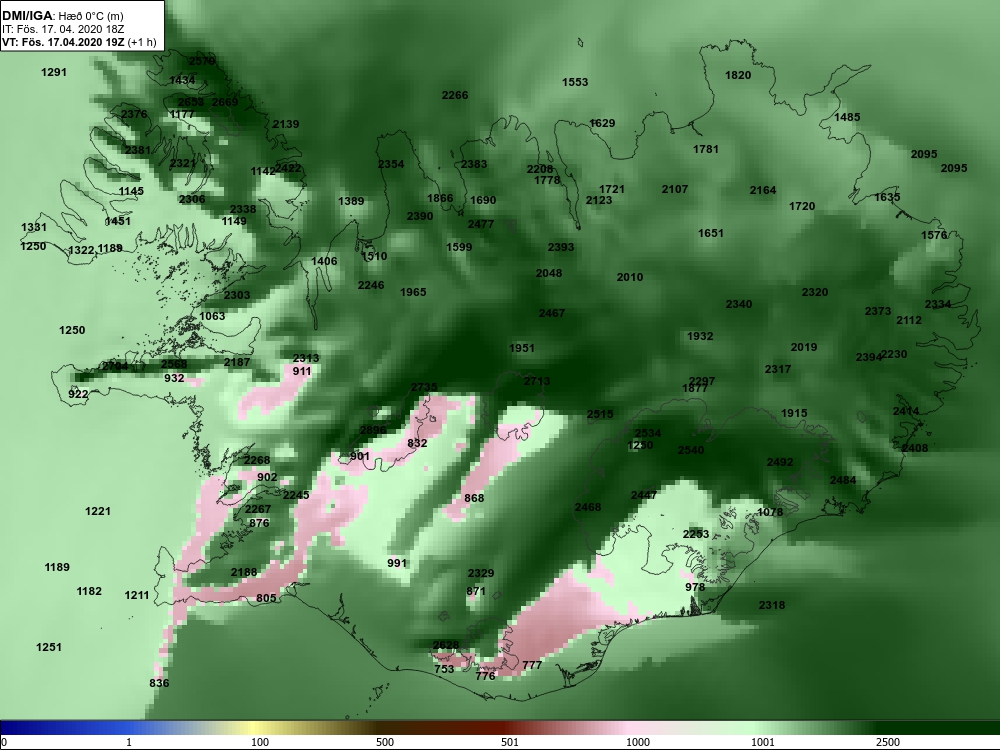Select the 2320 height label
Viewport: 1000px width, 750px height.
click(x=814, y=292)
